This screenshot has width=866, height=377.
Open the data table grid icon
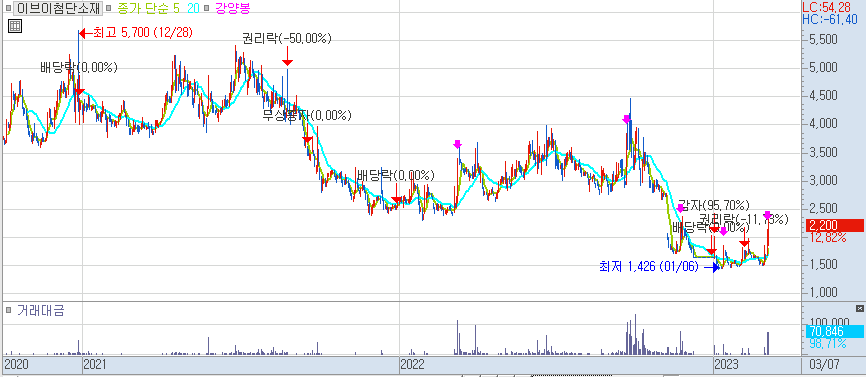click(x=15, y=25)
